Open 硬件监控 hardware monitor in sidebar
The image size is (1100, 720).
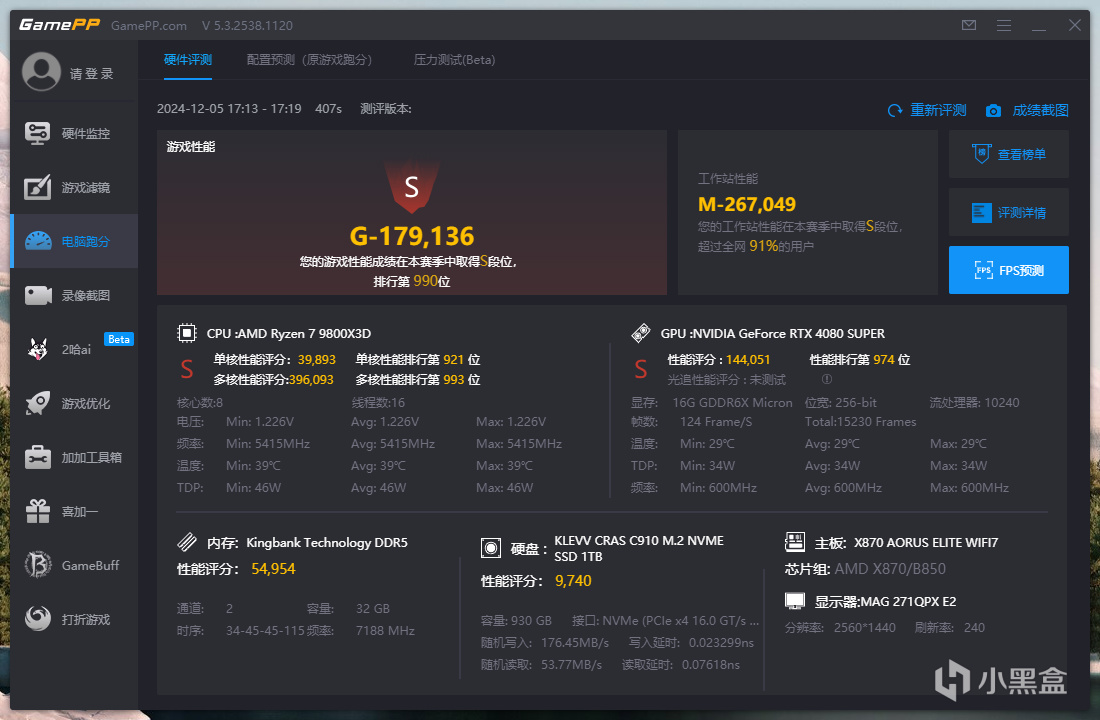tap(74, 133)
